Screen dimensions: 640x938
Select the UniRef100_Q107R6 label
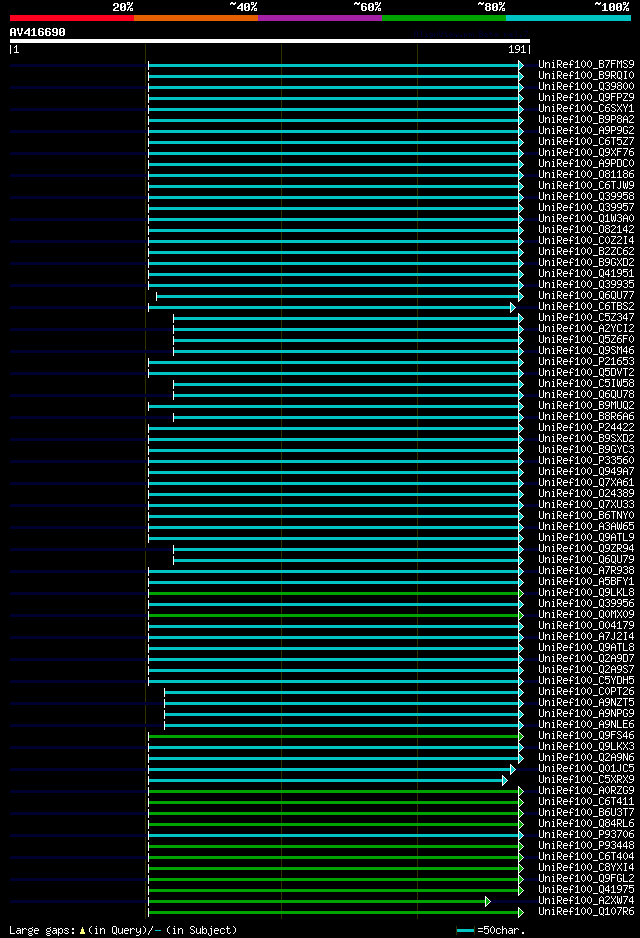click(586, 912)
